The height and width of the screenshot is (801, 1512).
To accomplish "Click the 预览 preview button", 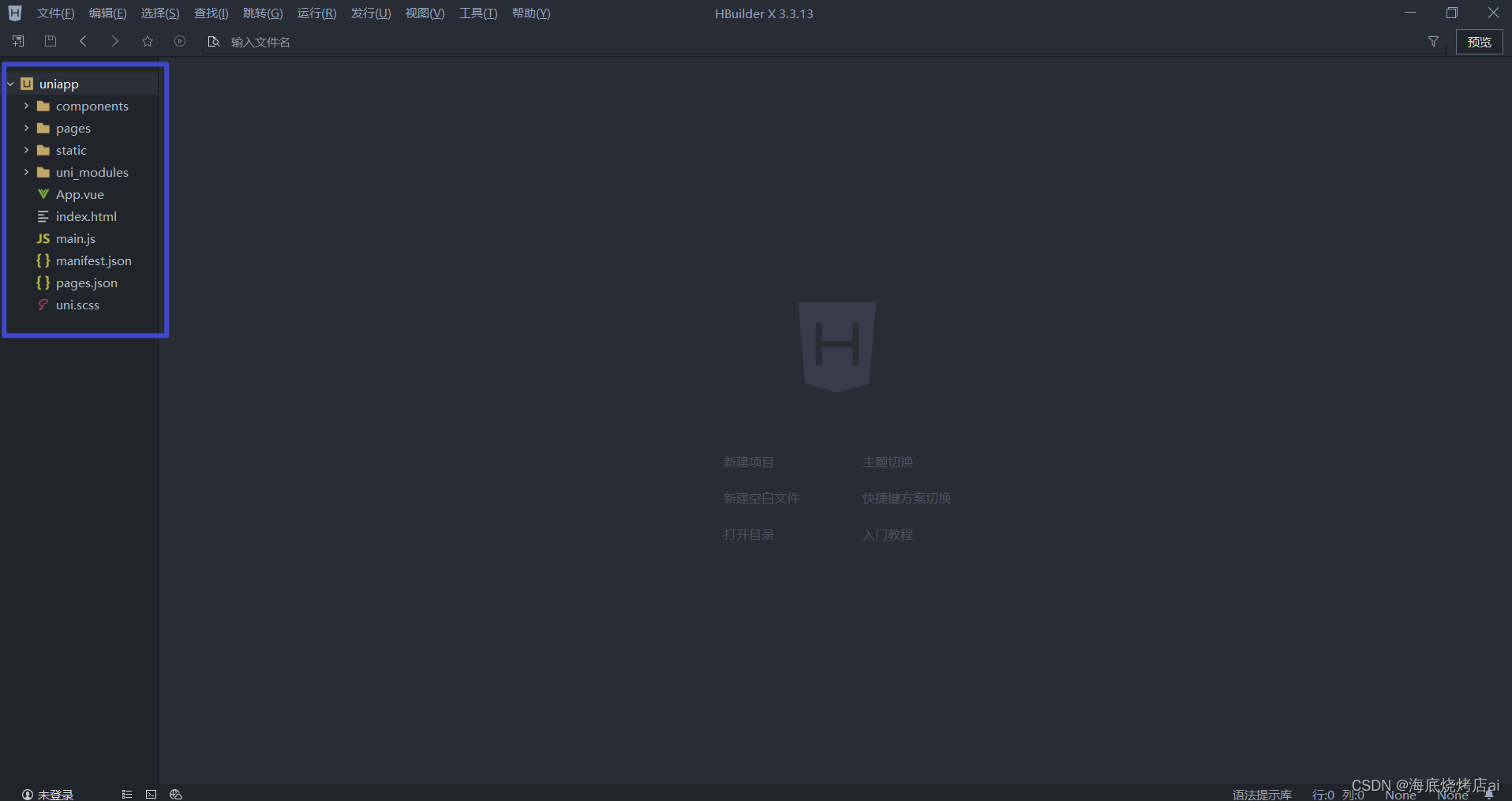I will point(1479,42).
